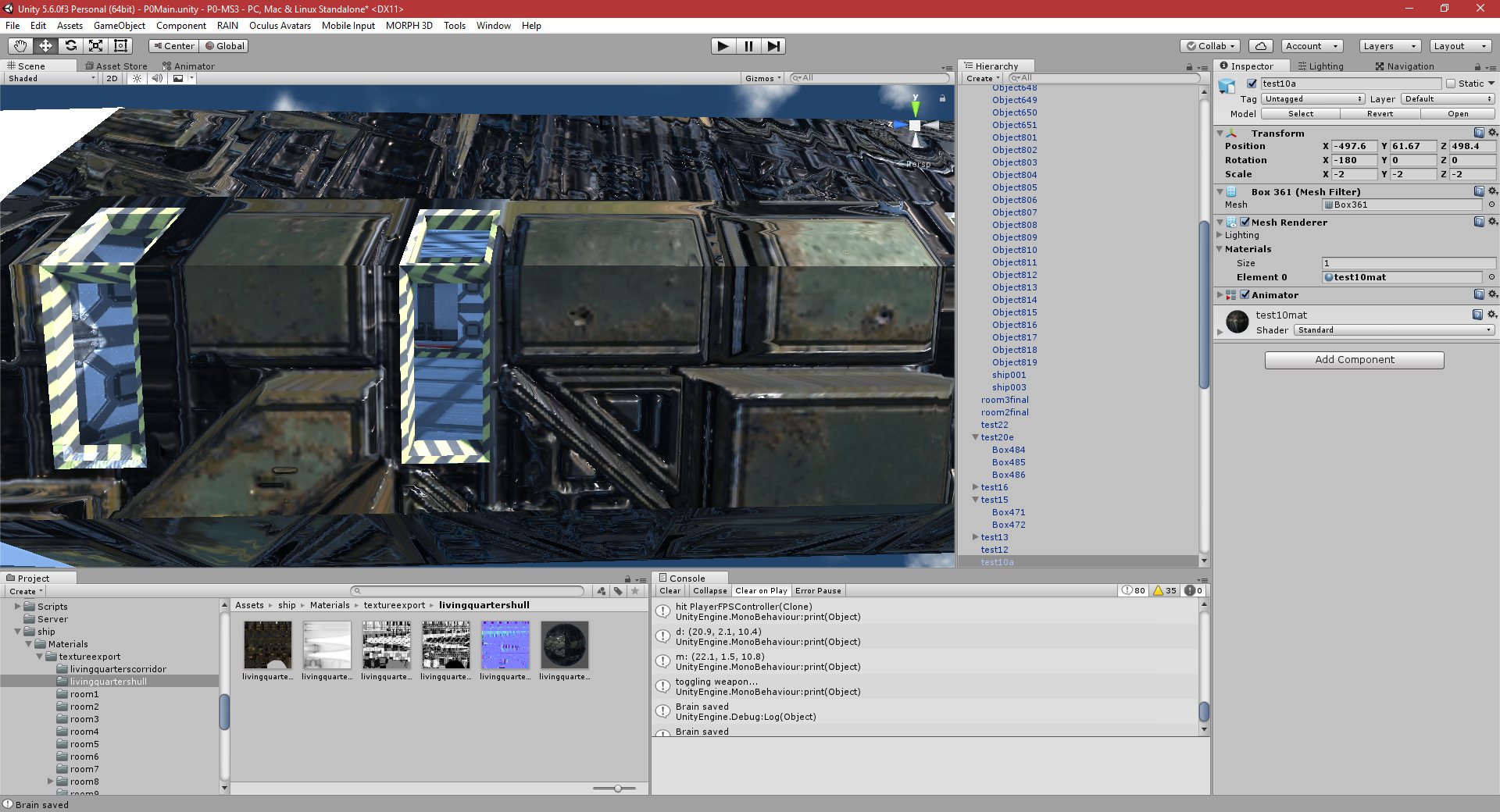Switch scene view to 2D mode
1500x812 pixels.
coord(112,78)
